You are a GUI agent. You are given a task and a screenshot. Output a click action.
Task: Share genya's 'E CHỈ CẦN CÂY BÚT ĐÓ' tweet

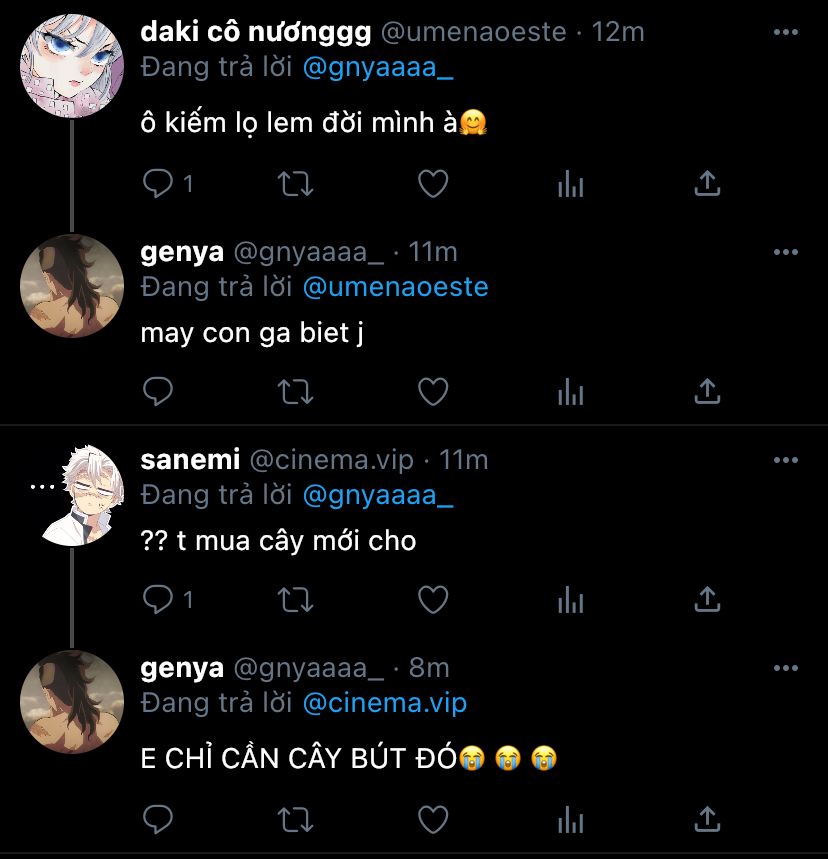coord(707,819)
